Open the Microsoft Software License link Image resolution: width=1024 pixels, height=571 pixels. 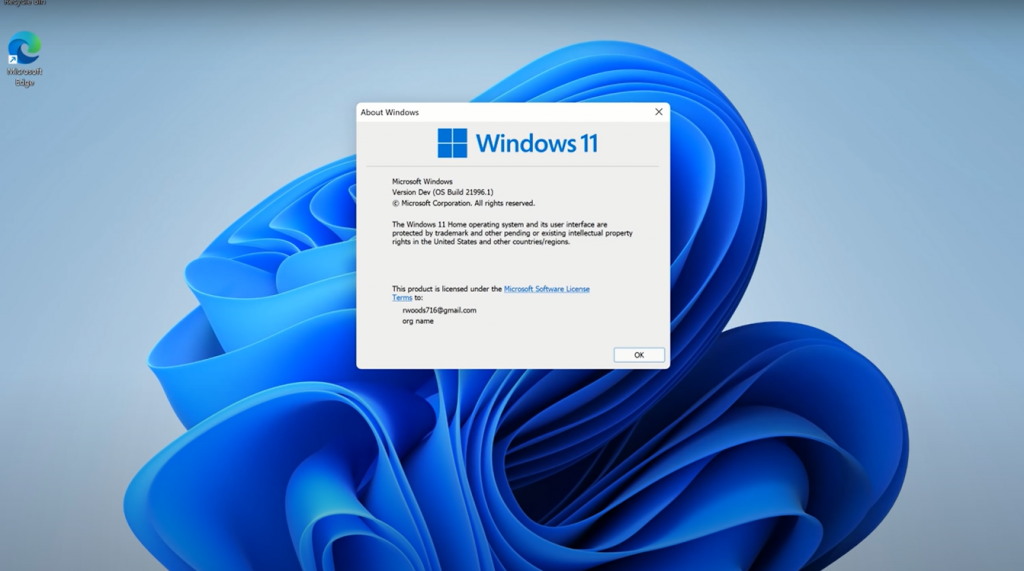click(546, 289)
